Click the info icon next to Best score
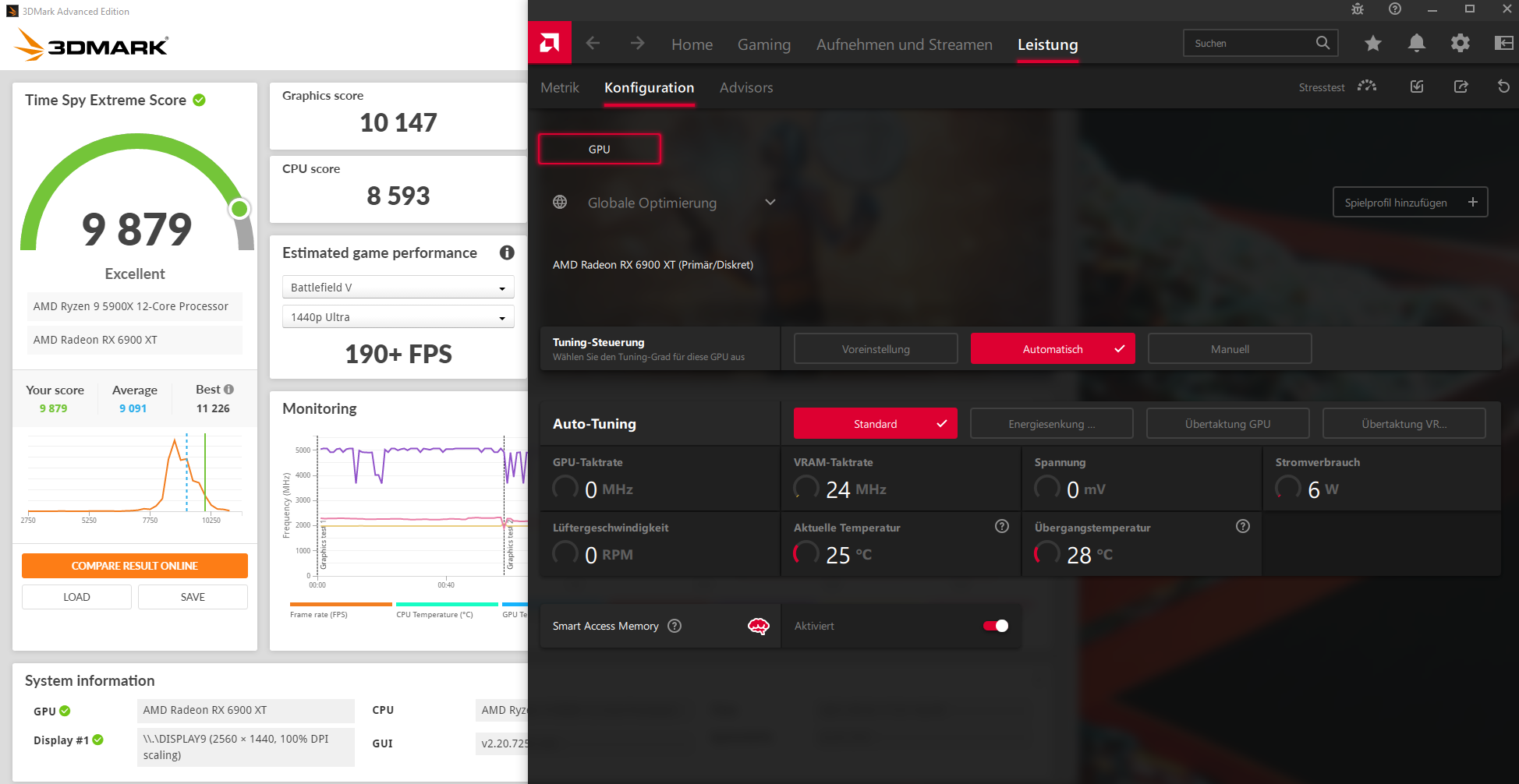Viewport: 1519px width, 784px height. tap(228, 389)
